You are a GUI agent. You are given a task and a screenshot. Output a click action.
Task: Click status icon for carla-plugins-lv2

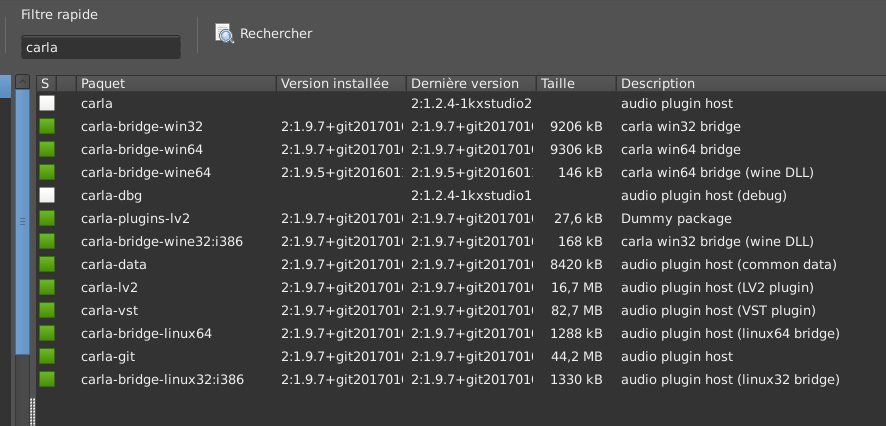pyautogui.click(x=47, y=218)
